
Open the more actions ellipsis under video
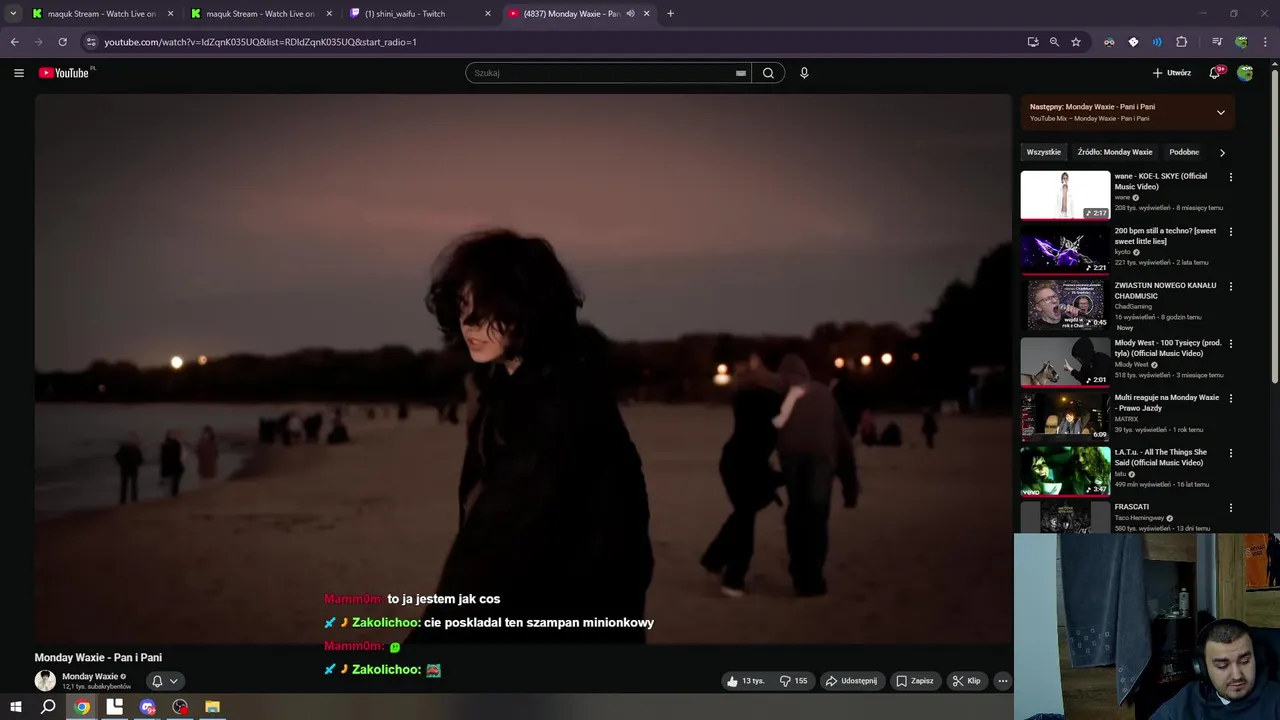pos(1003,681)
